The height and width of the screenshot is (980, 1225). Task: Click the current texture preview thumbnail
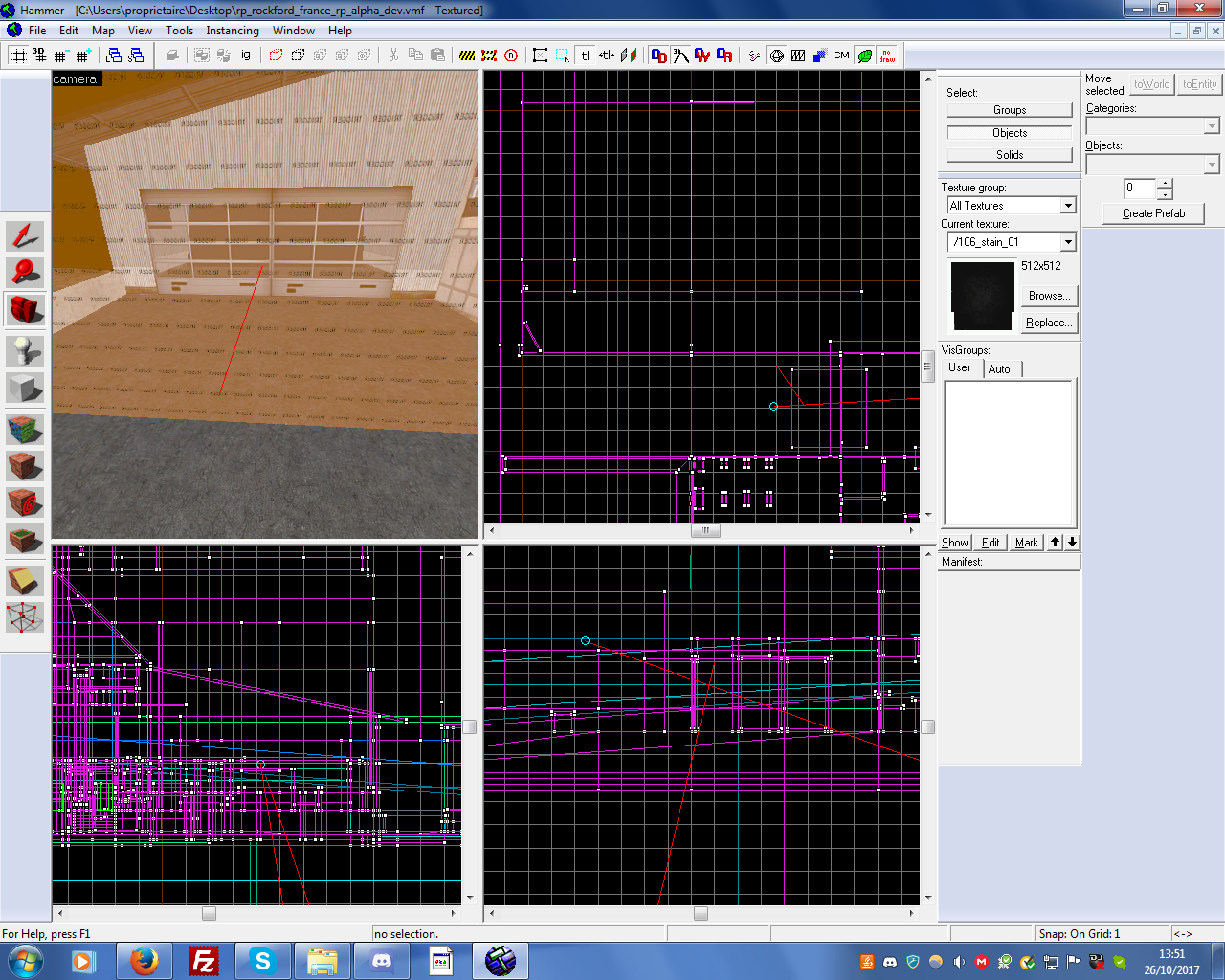(x=982, y=297)
